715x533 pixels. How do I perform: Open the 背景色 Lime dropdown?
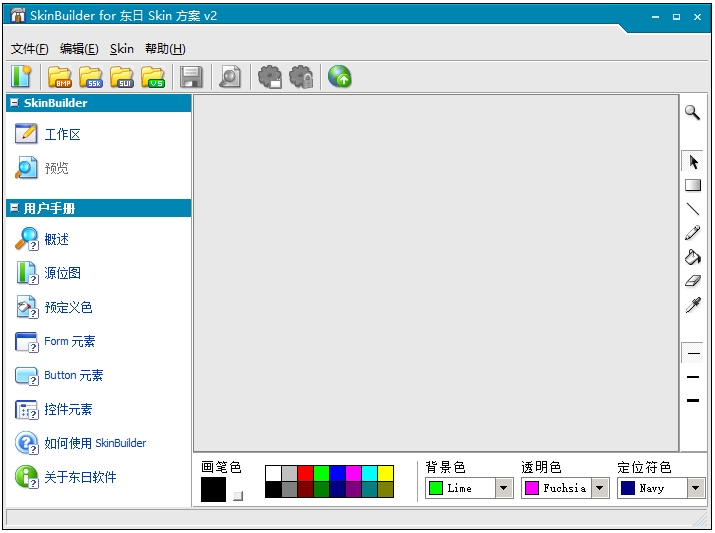coord(503,488)
